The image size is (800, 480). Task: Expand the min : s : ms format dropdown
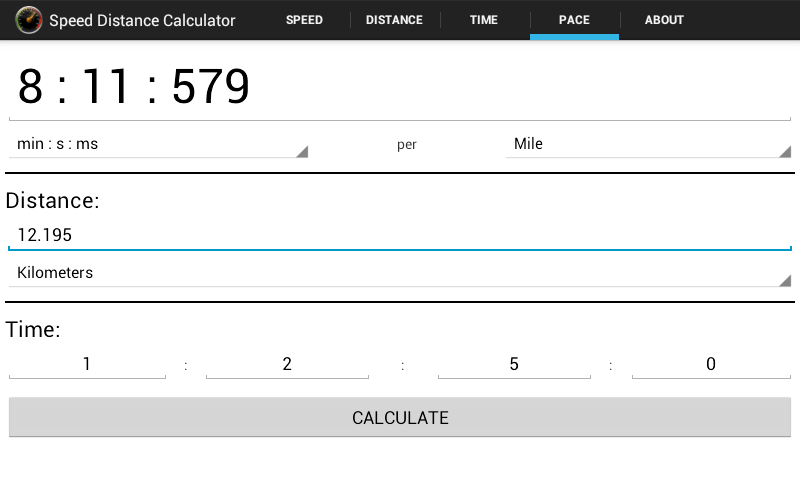click(158, 144)
